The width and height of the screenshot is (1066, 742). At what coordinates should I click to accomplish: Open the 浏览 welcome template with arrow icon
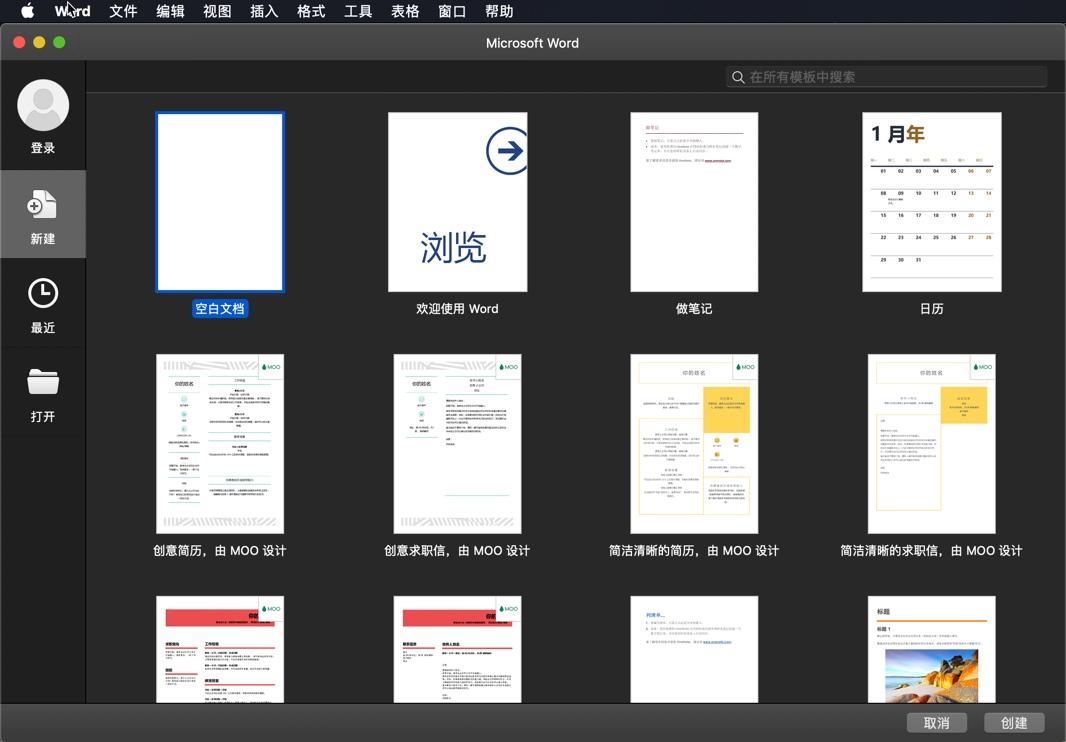point(457,202)
